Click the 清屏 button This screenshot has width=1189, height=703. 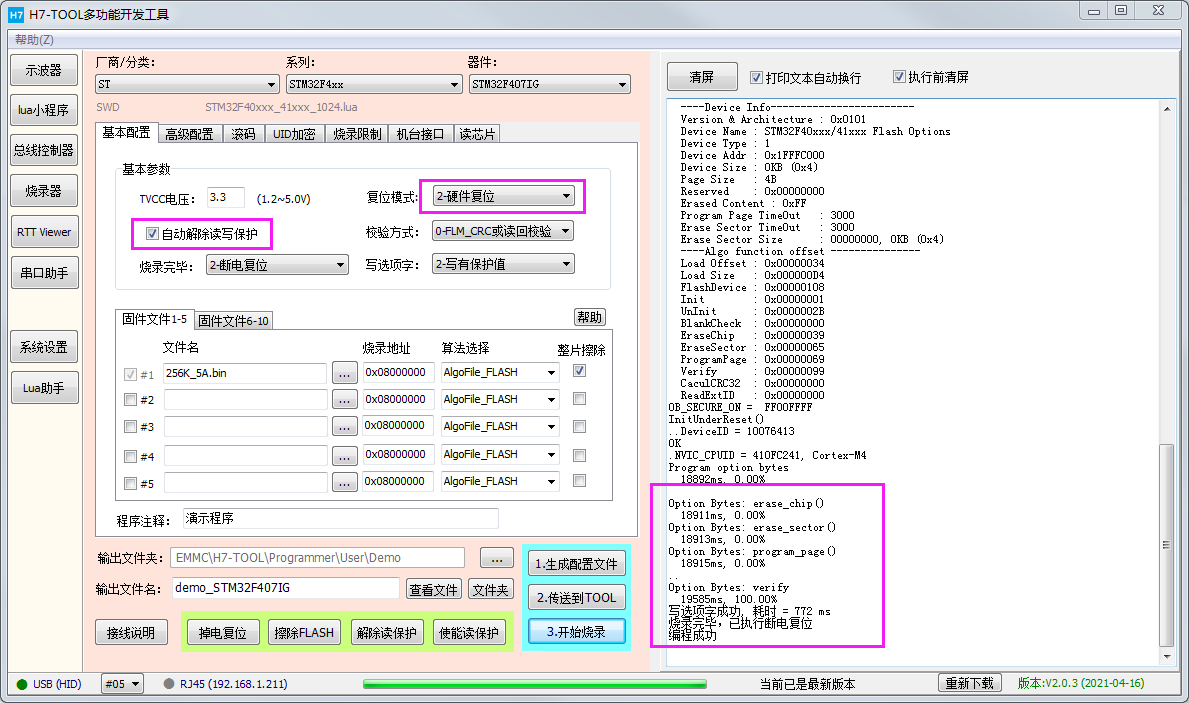point(702,77)
